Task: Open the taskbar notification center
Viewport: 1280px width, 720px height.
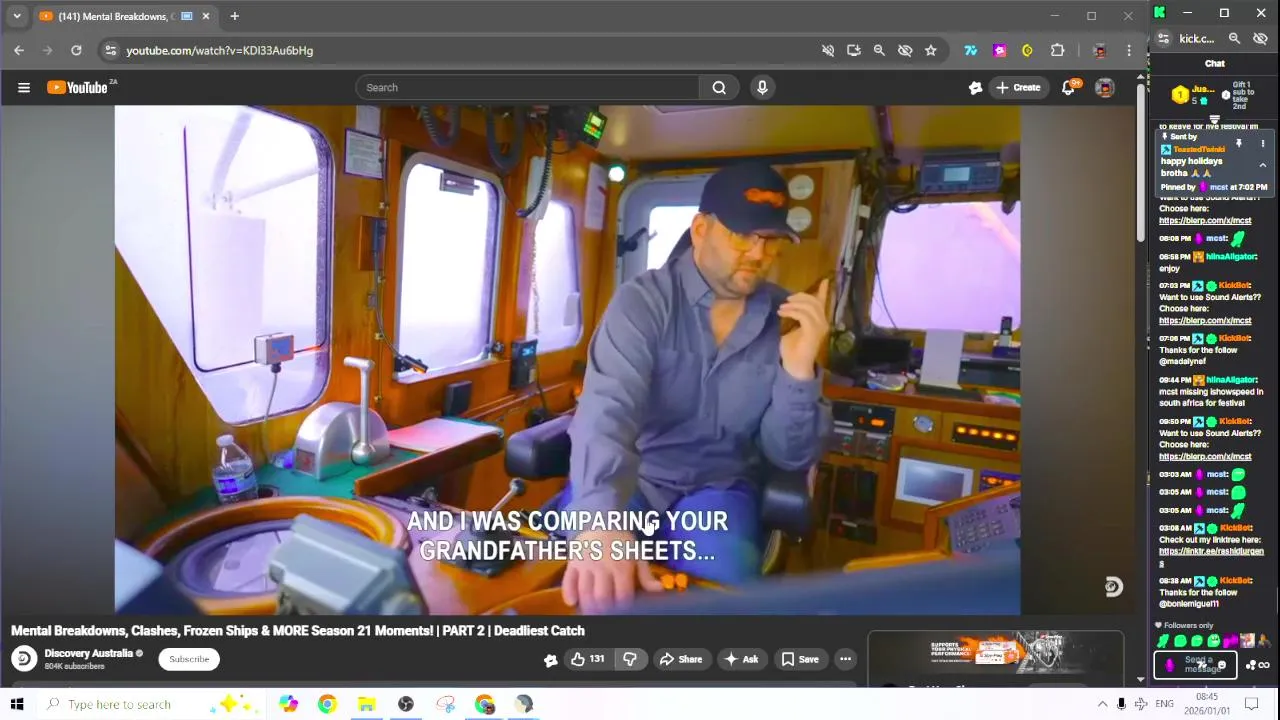Action: coord(1251,704)
